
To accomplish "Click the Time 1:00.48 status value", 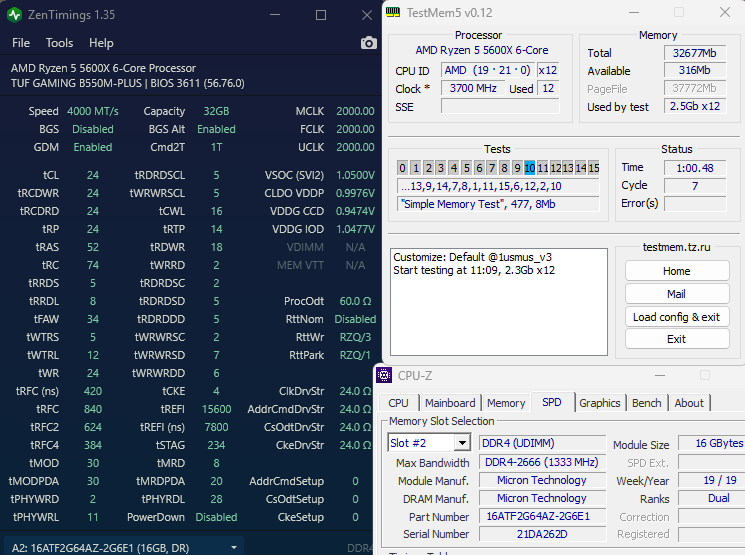I will 695,168.
